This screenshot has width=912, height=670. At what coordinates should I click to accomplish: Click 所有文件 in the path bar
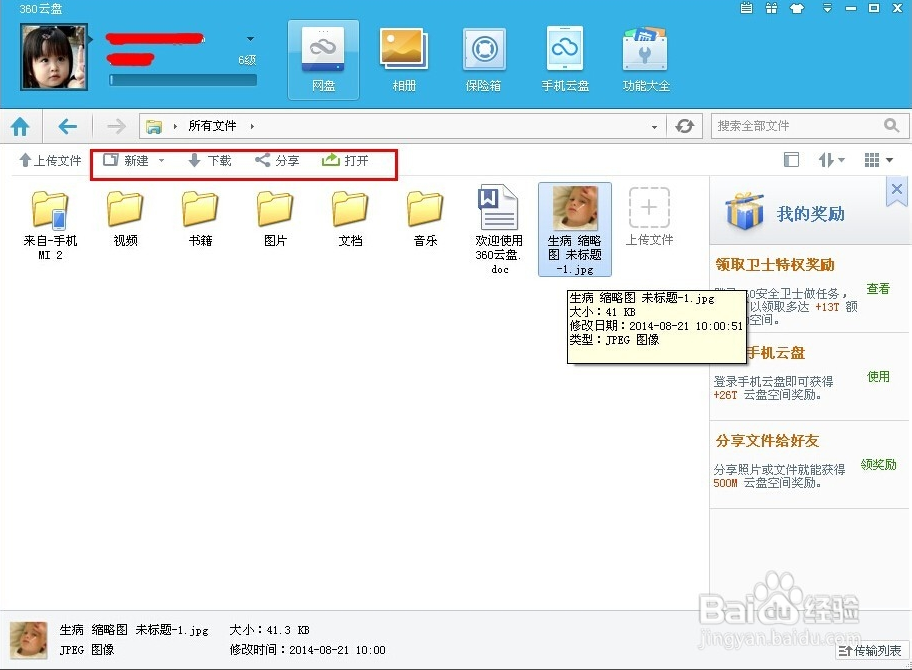(212, 126)
